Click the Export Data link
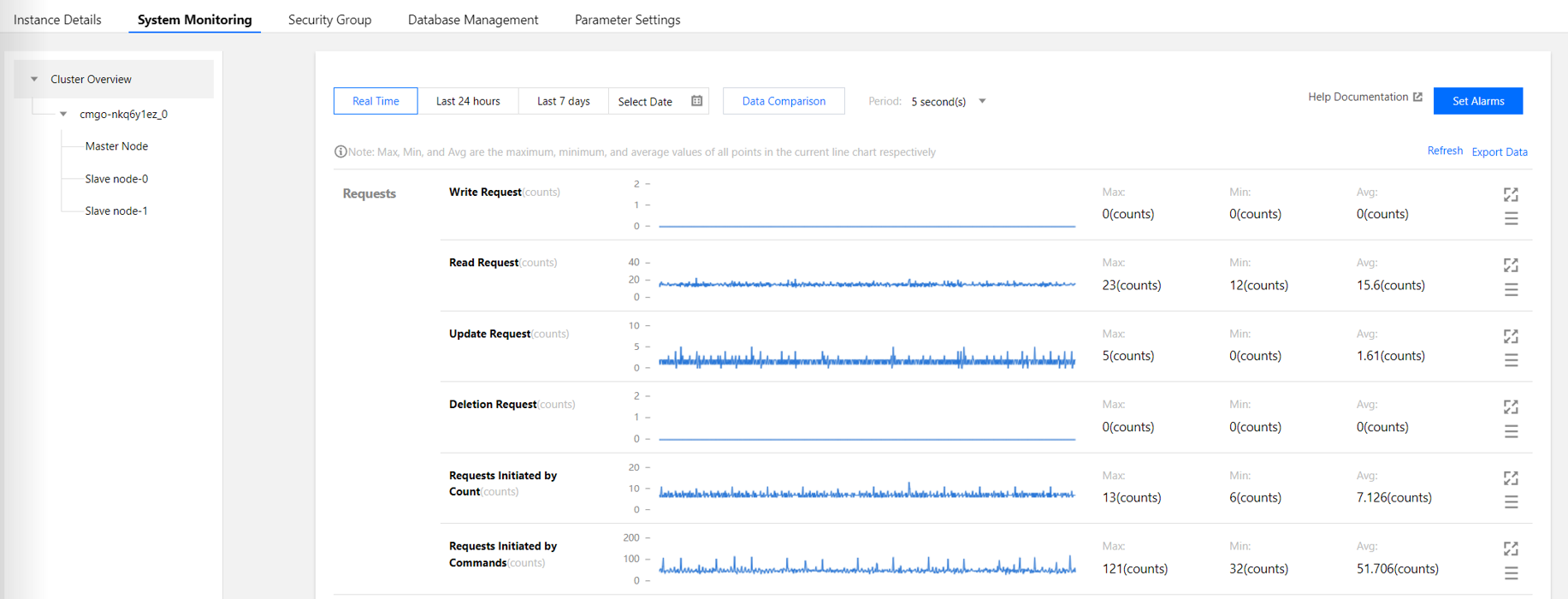Image resolution: width=1568 pixels, height=599 pixels. [1500, 151]
